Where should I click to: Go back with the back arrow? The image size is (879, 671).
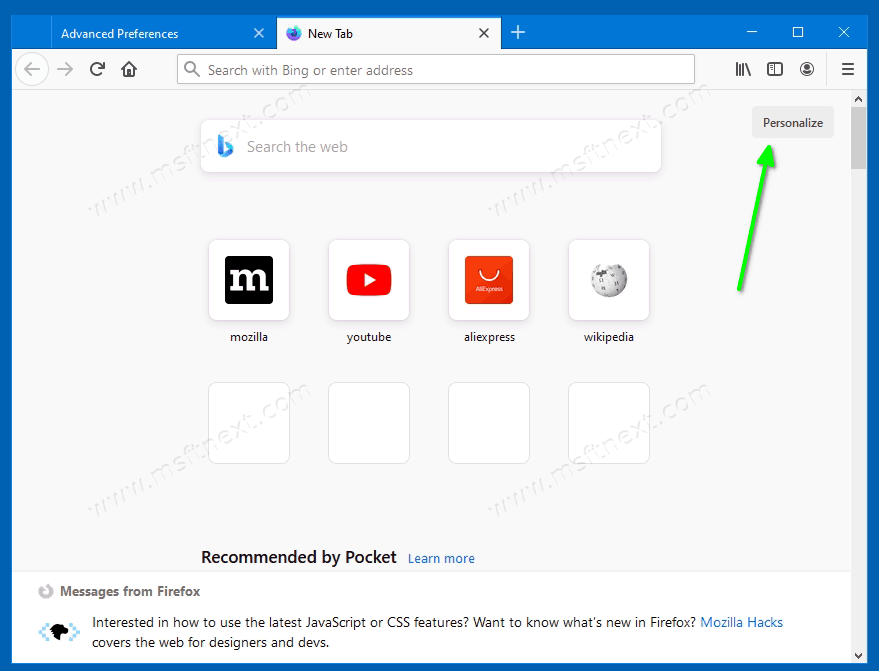coord(32,70)
